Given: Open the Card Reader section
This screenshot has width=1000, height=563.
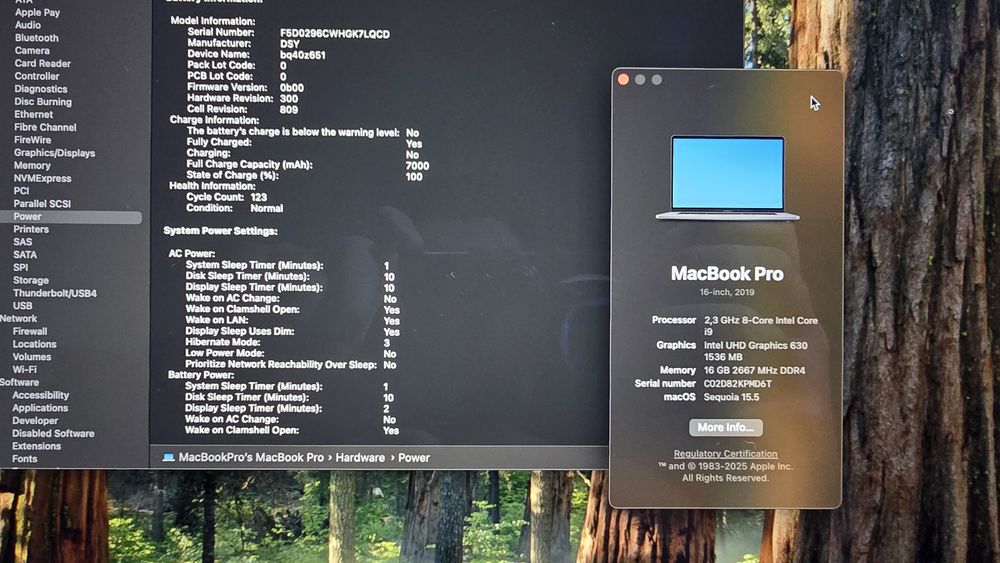Looking at the screenshot, I should click(42, 63).
